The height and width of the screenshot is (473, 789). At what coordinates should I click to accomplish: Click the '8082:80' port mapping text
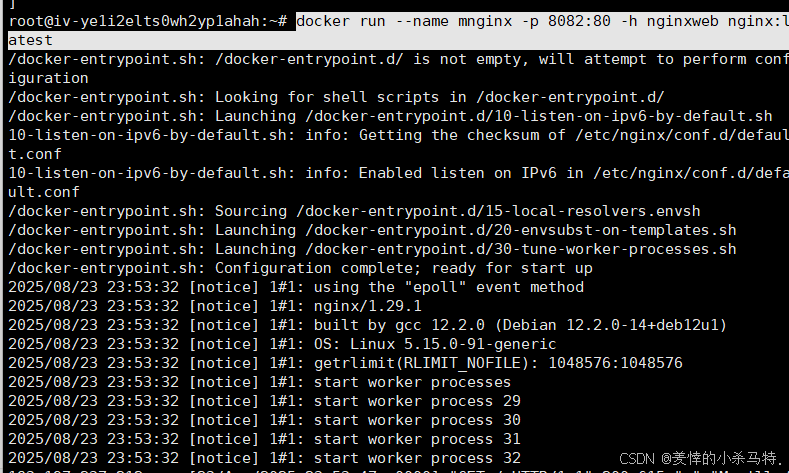tap(579, 22)
